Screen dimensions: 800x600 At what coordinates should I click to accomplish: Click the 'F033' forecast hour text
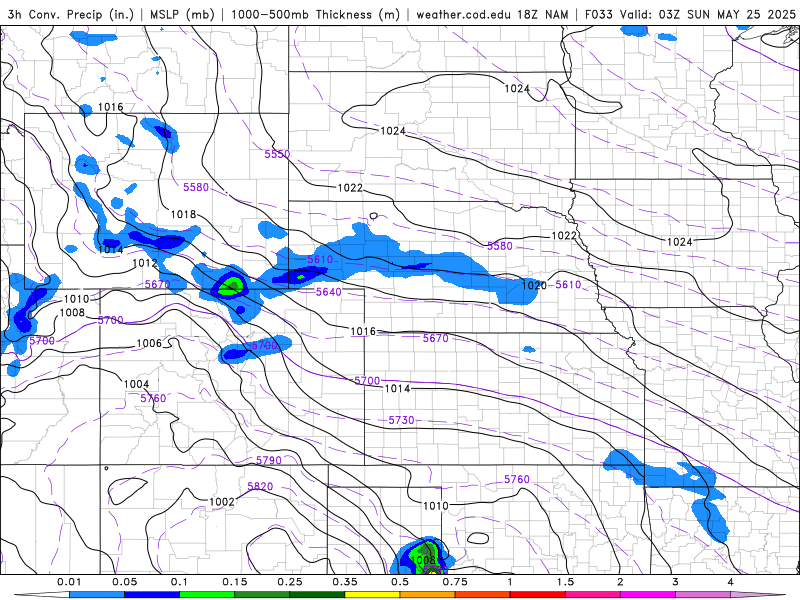click(x=598, y=15)
